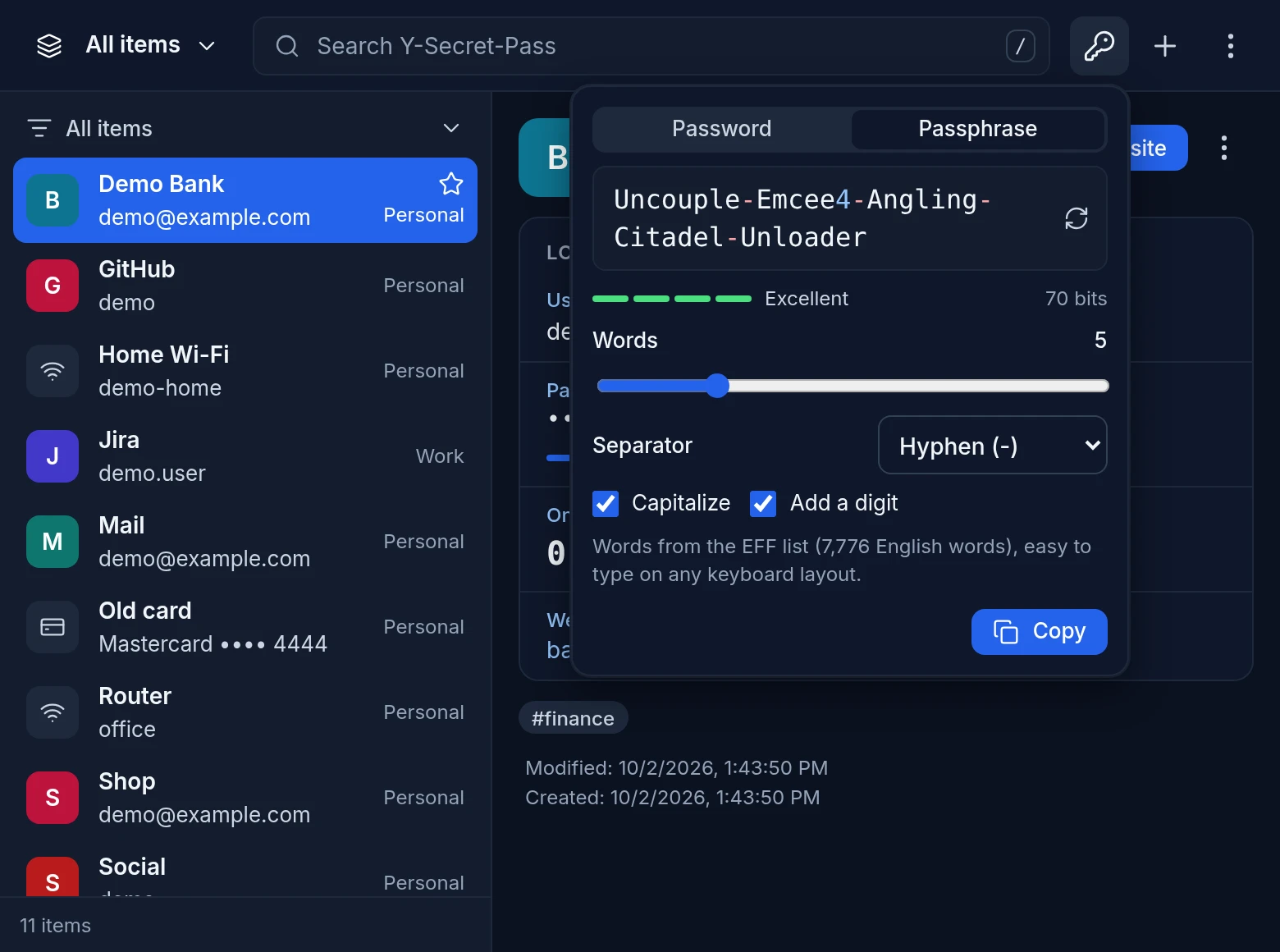This screenshot has width=1280, height=952.
Task: Click the GitHub red G avatar
Action: click(53, 286)
